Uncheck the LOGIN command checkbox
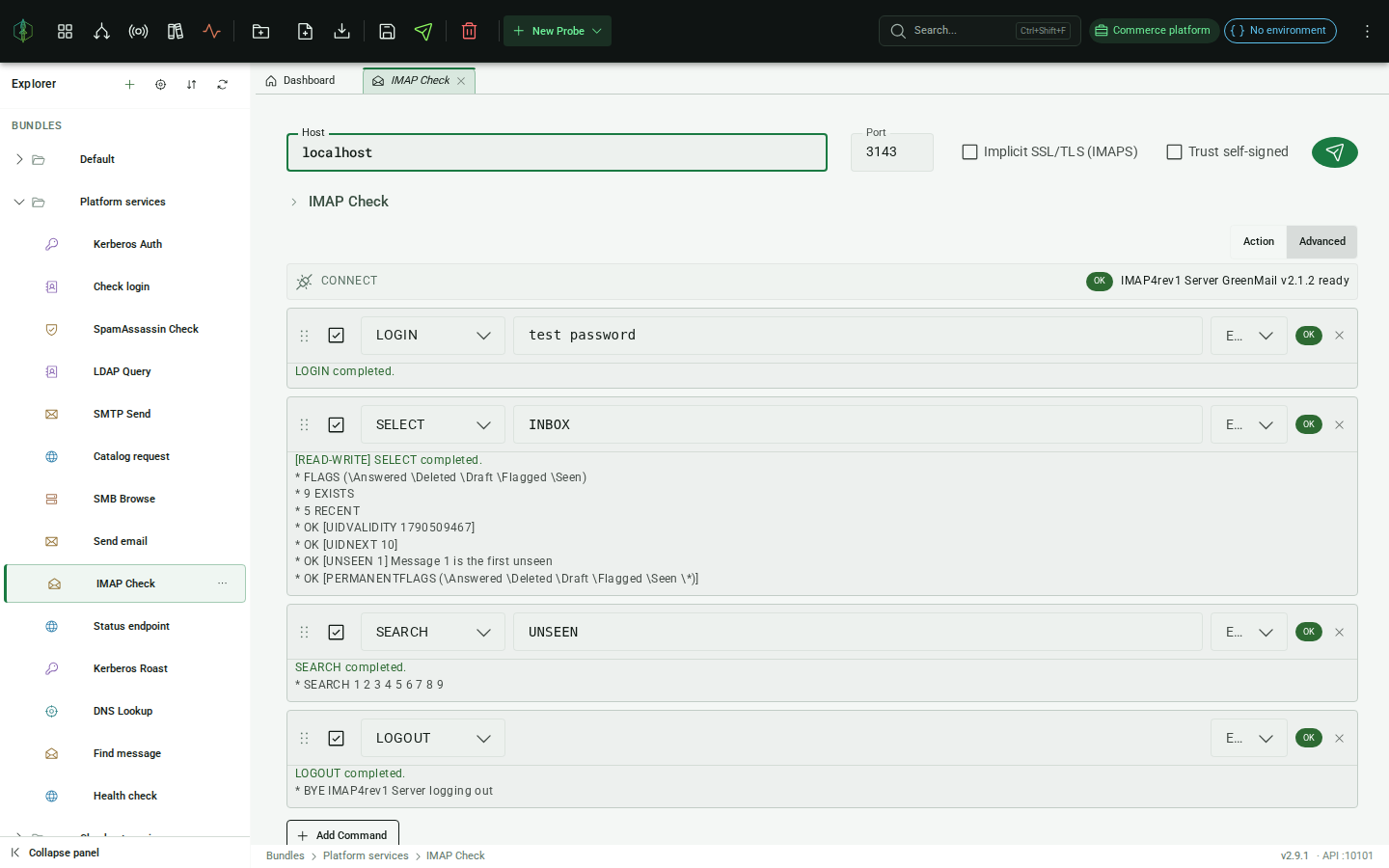 tap(336, 336)
